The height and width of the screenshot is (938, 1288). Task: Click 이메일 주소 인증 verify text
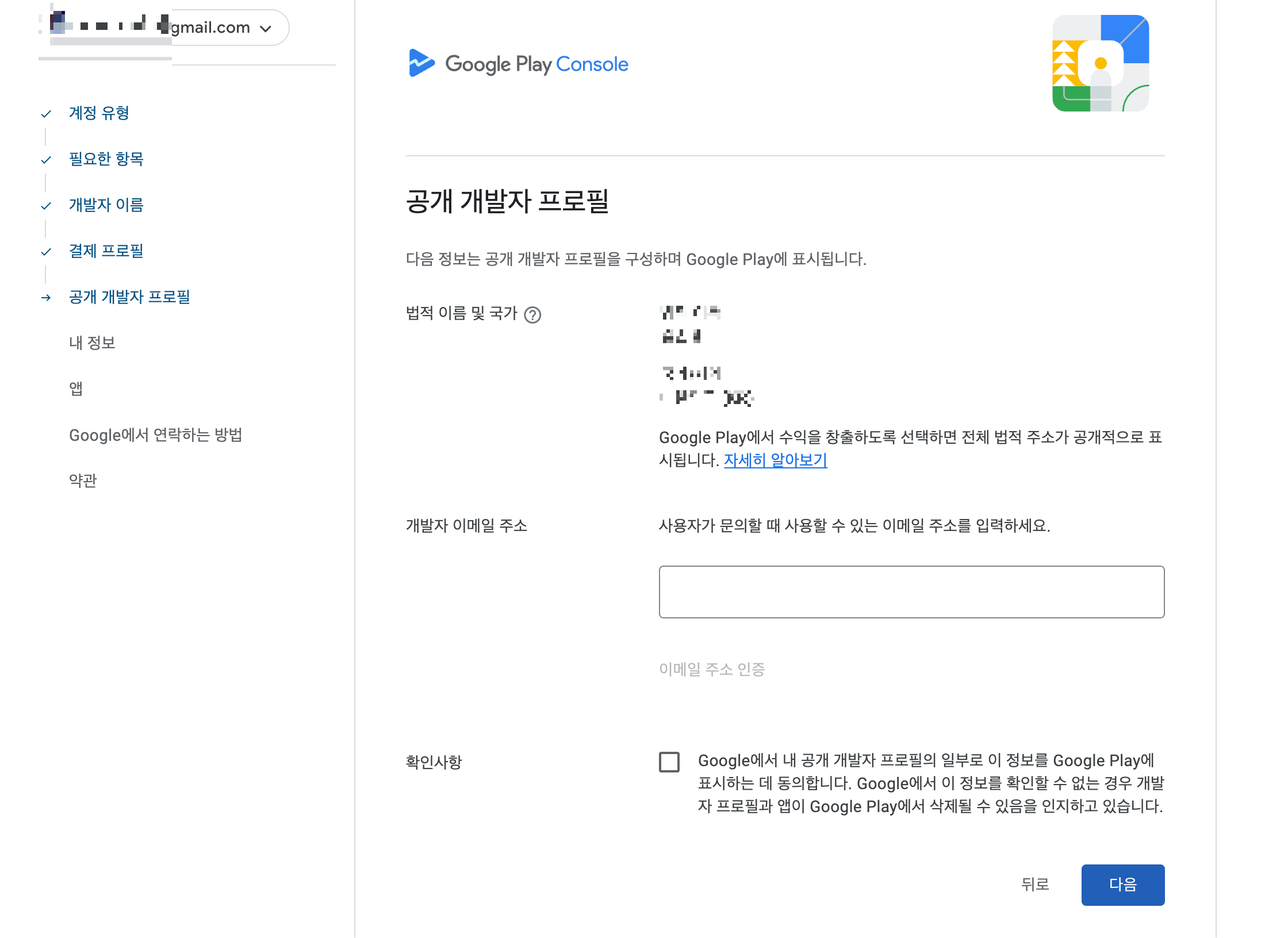(711, 669)
